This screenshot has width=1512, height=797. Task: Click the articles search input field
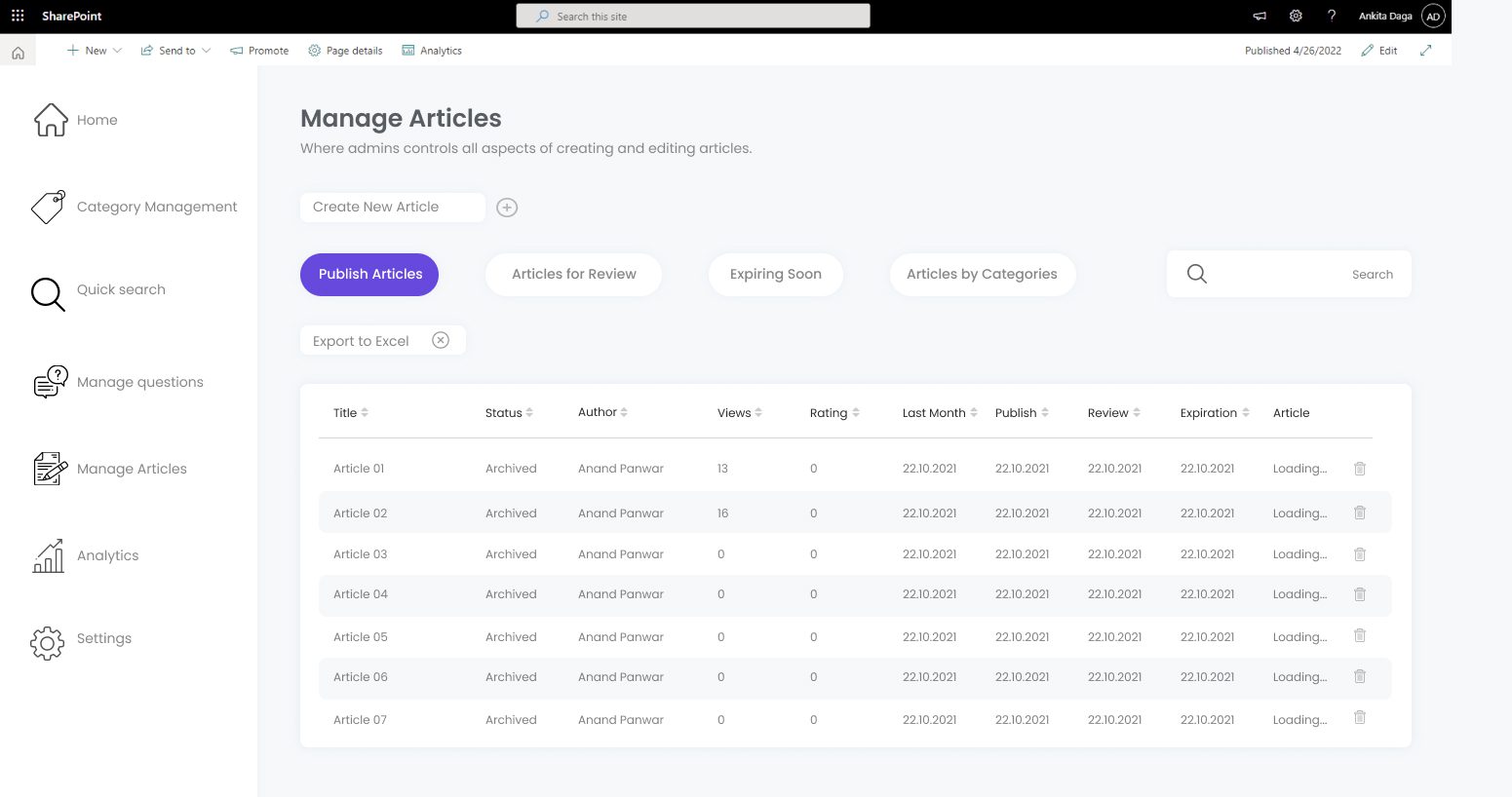pos(1297,275)
